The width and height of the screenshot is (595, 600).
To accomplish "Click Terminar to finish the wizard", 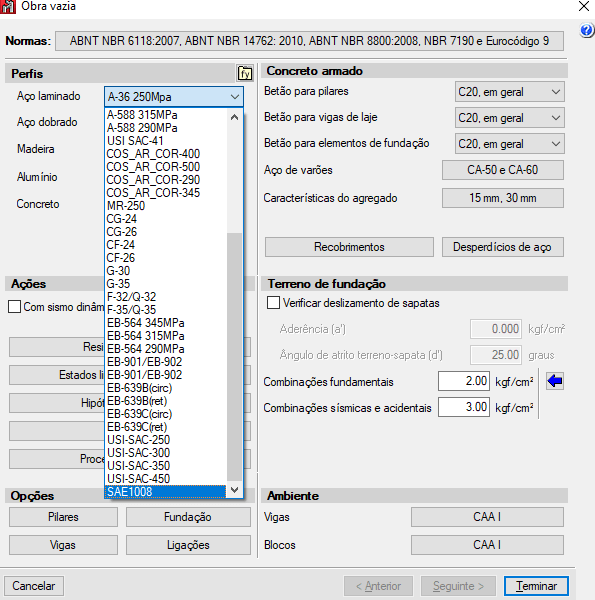I will (x=536, y=586).
